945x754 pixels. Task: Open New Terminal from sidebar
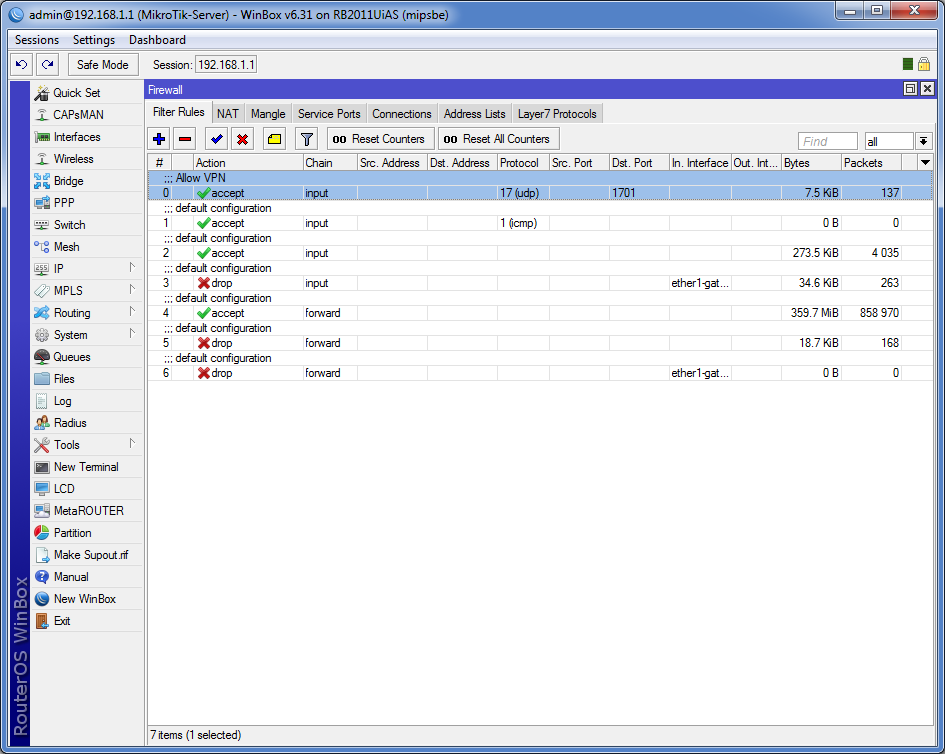tap(87, 467)
